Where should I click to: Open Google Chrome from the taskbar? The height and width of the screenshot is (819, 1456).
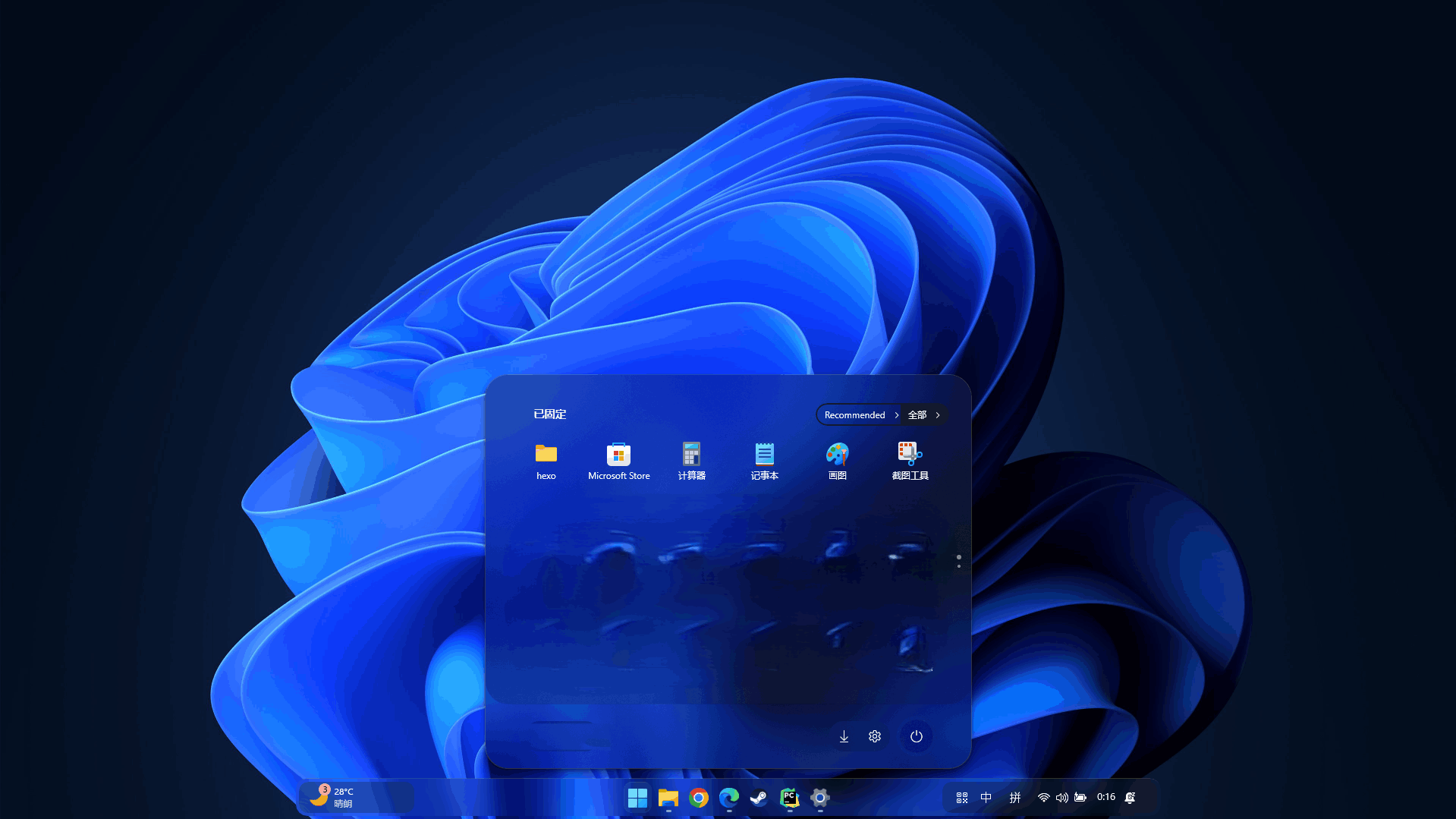click(698, 798)
